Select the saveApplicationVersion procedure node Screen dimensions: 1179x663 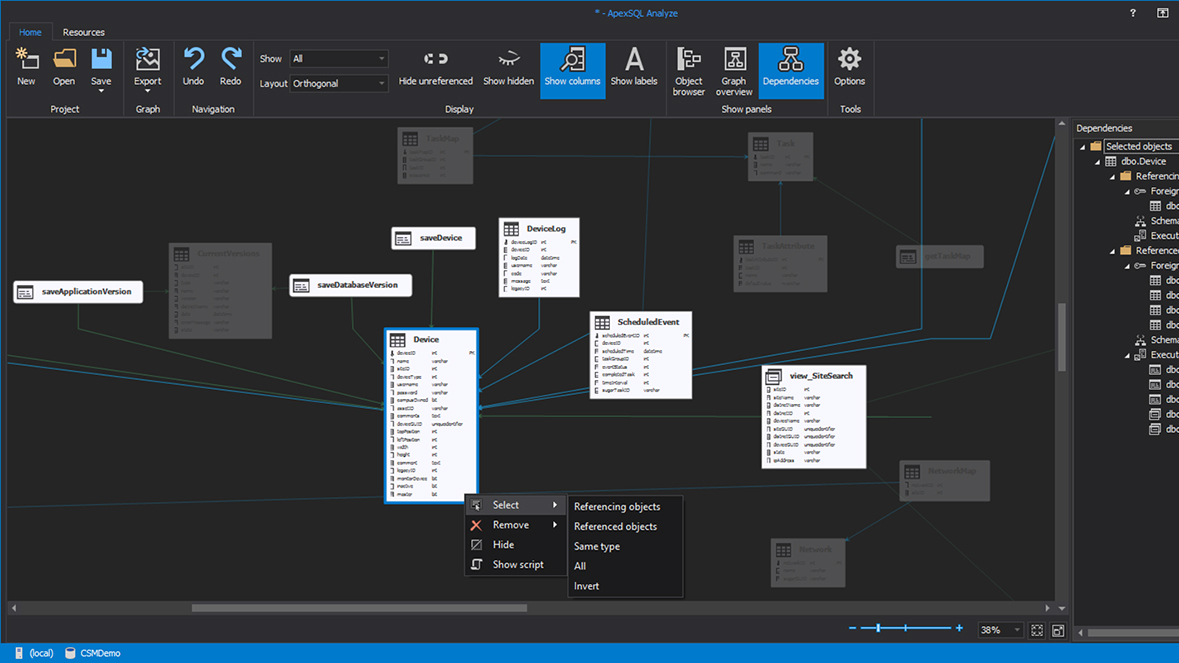78,292
